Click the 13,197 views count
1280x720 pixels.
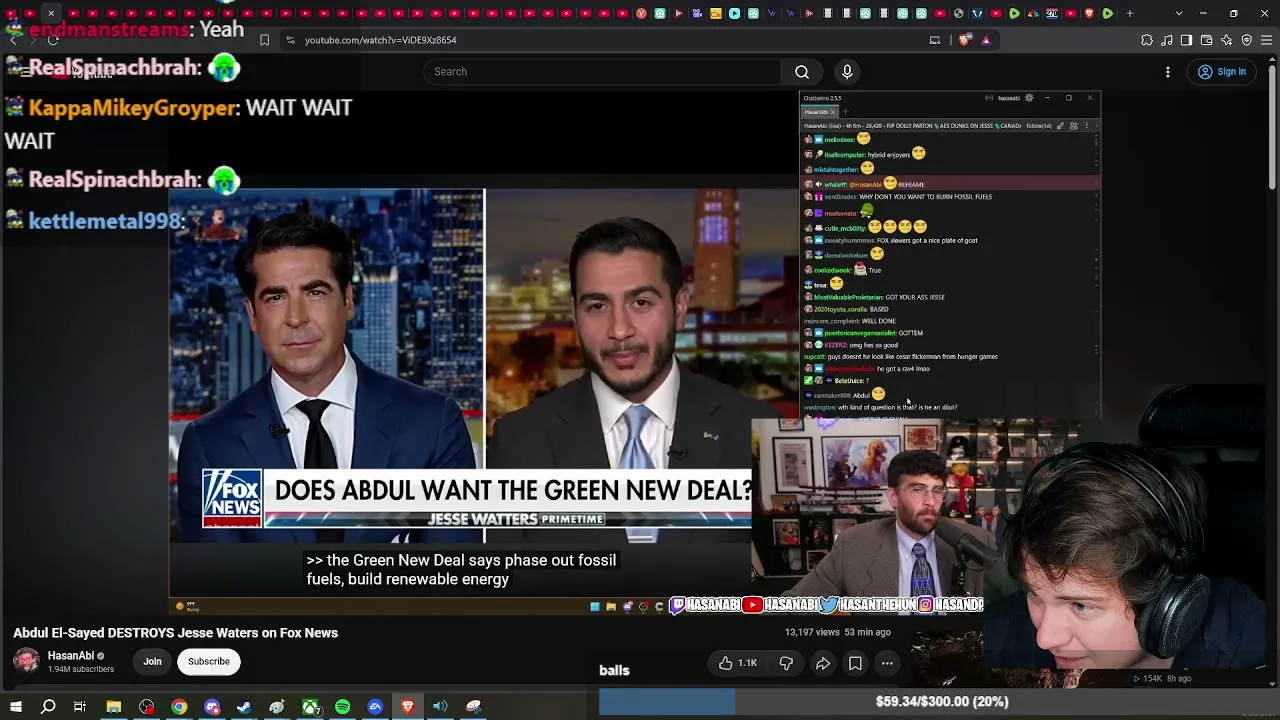click(x=813, y=632)
